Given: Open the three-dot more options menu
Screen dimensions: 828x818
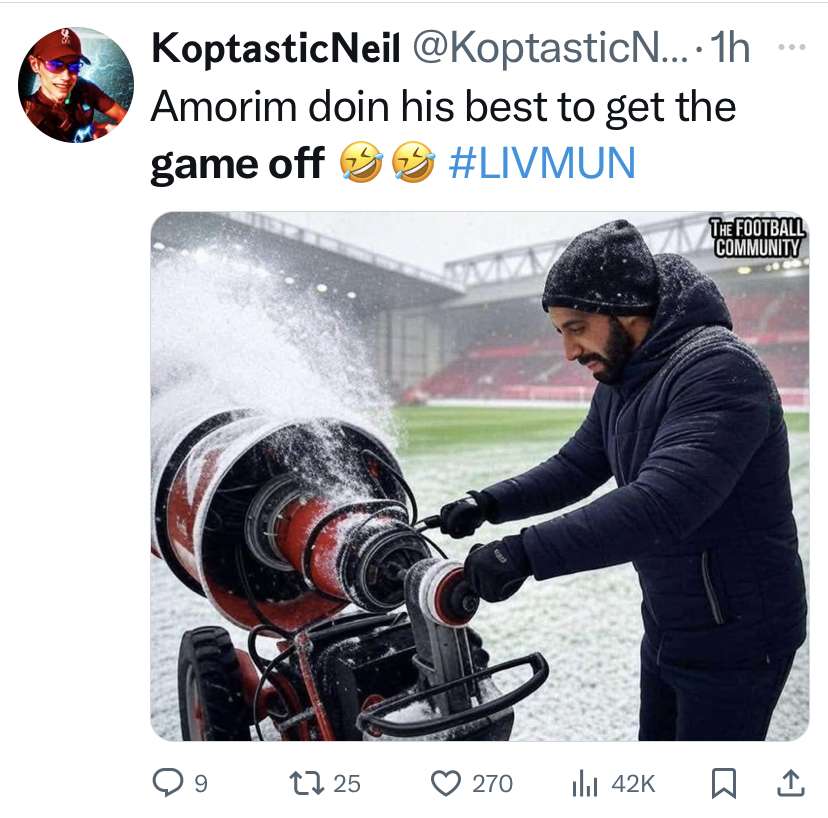Looking at the screenshot, I should click(x=790, y=47).
